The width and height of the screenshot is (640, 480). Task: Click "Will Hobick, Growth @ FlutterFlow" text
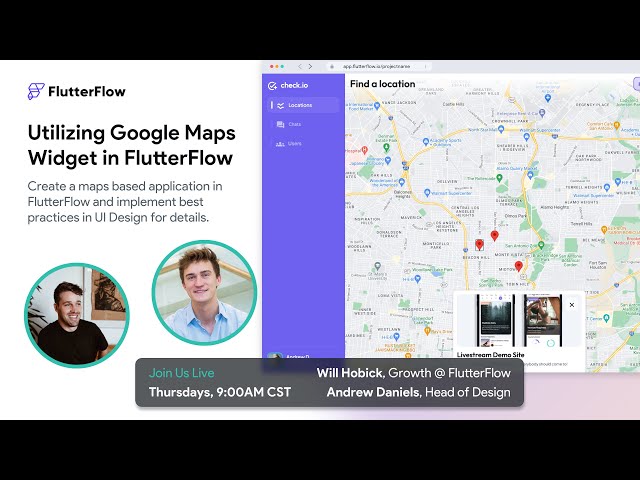[x=413, y=373]
